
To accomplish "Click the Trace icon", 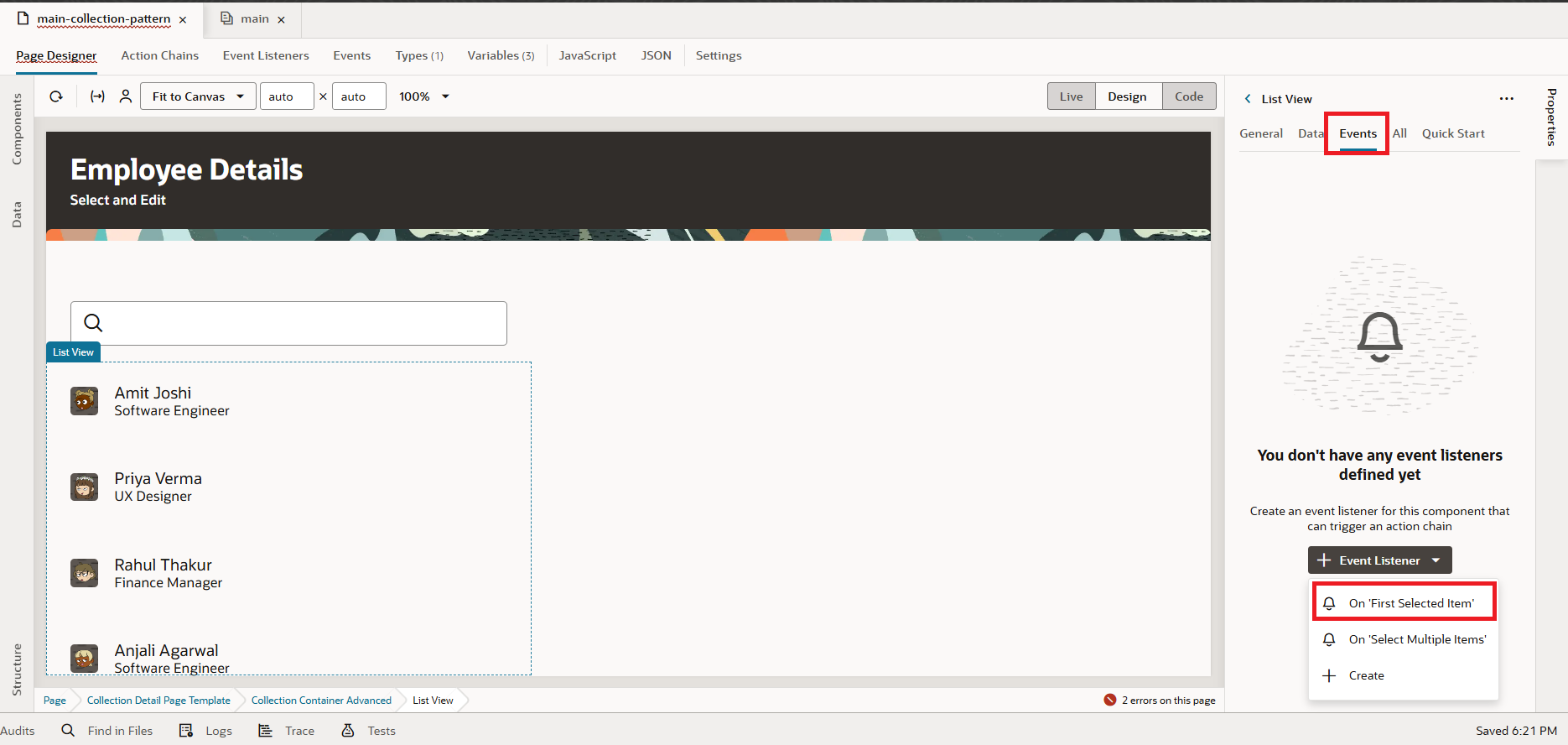I will click(265, 731).
